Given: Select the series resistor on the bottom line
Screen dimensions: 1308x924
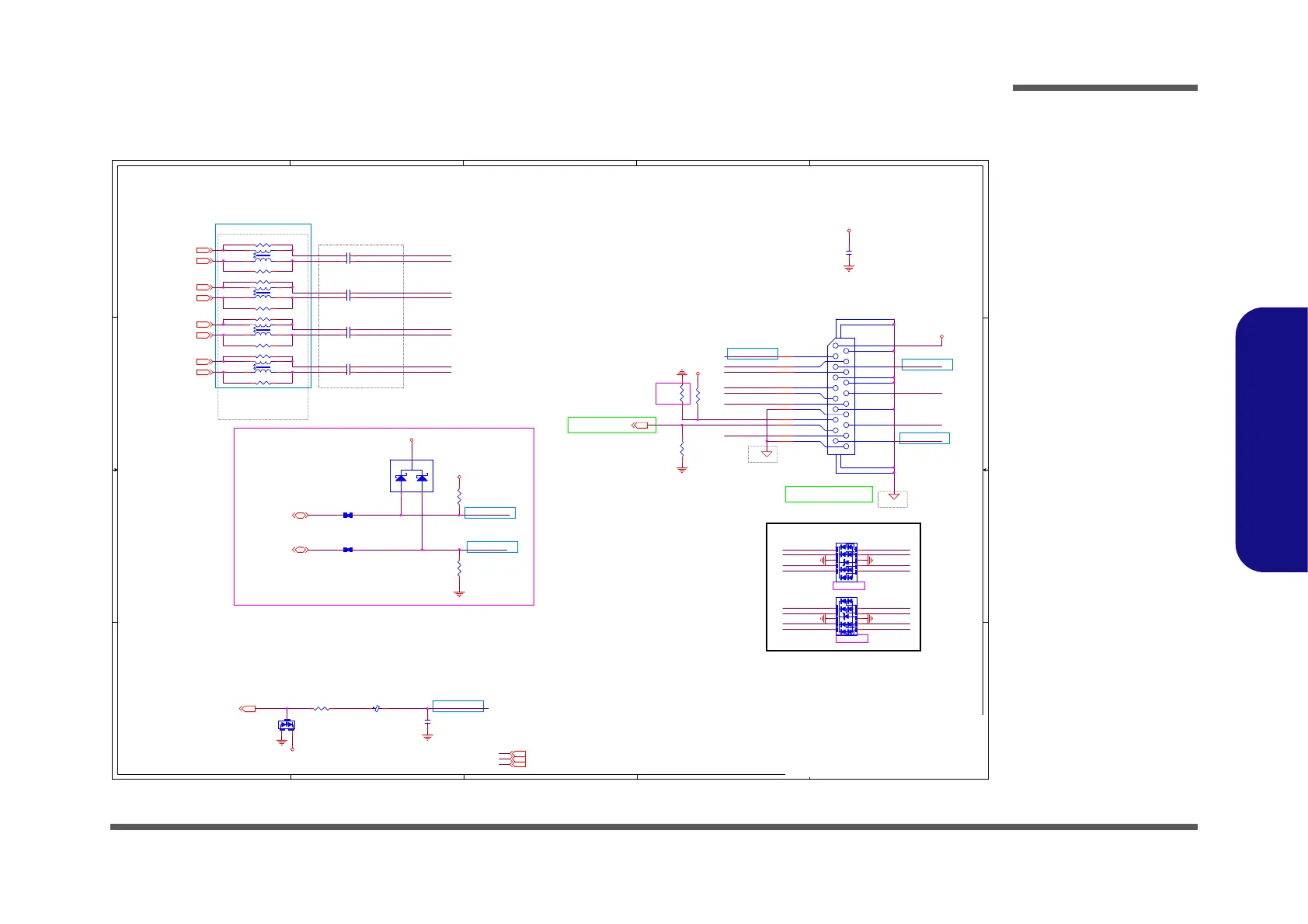Looking at the screenshot, I should (x=322, y=708).
